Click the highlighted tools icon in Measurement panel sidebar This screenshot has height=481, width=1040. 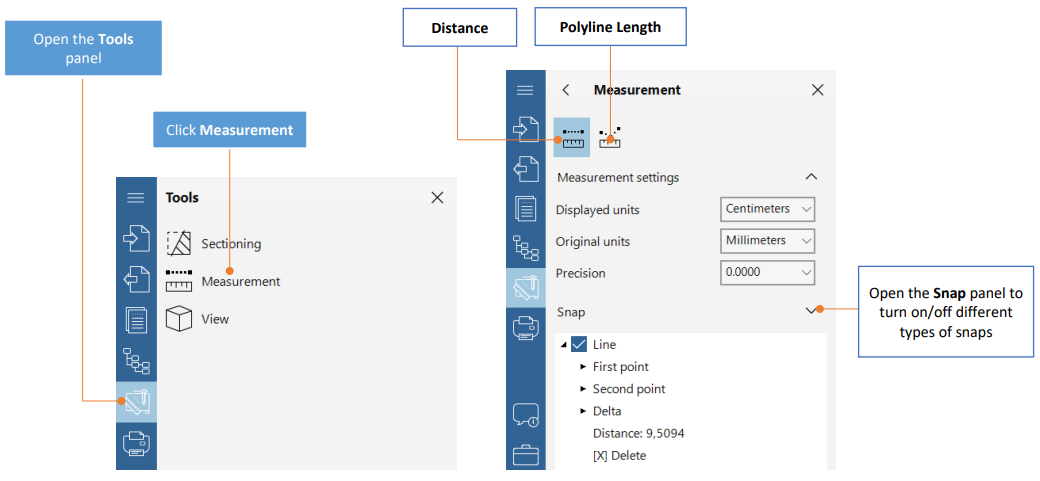coord(525,288)
